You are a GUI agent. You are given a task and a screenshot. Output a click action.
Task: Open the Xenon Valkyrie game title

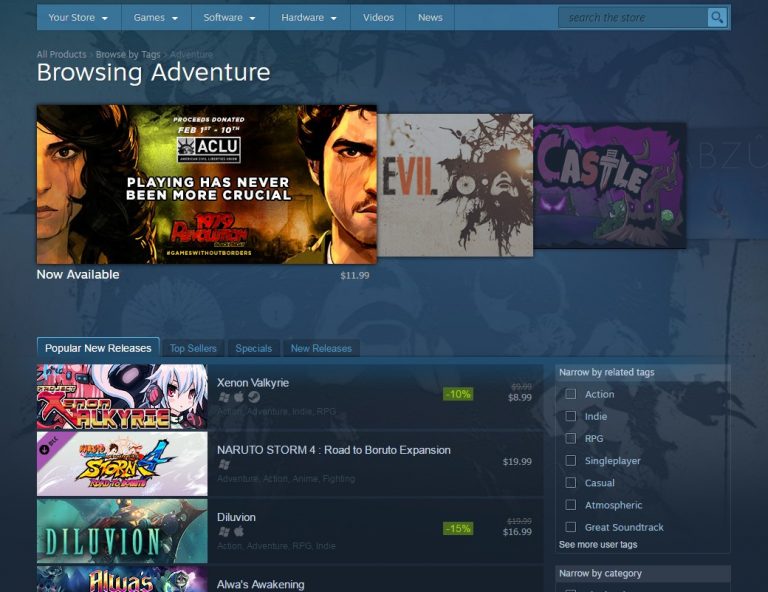click(x=253, y=383)
